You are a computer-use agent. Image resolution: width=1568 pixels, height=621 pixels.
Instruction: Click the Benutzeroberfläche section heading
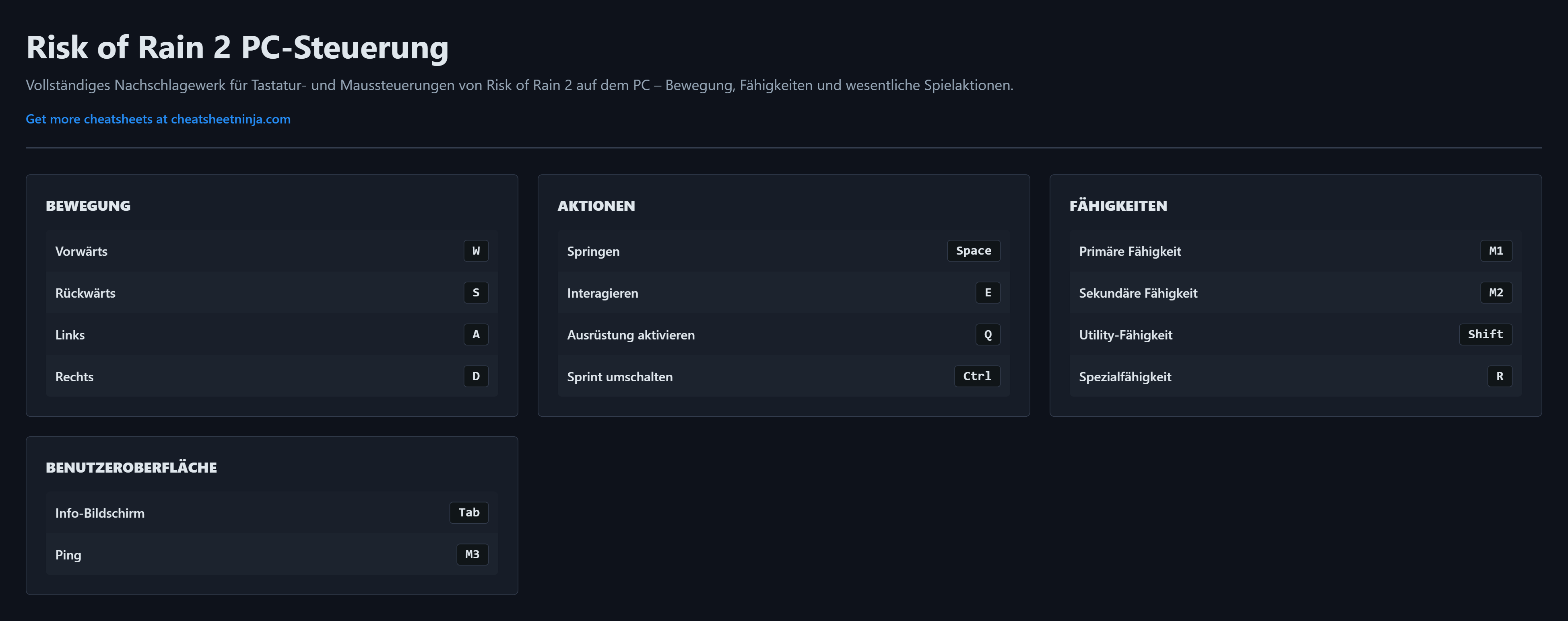point(131,468)
